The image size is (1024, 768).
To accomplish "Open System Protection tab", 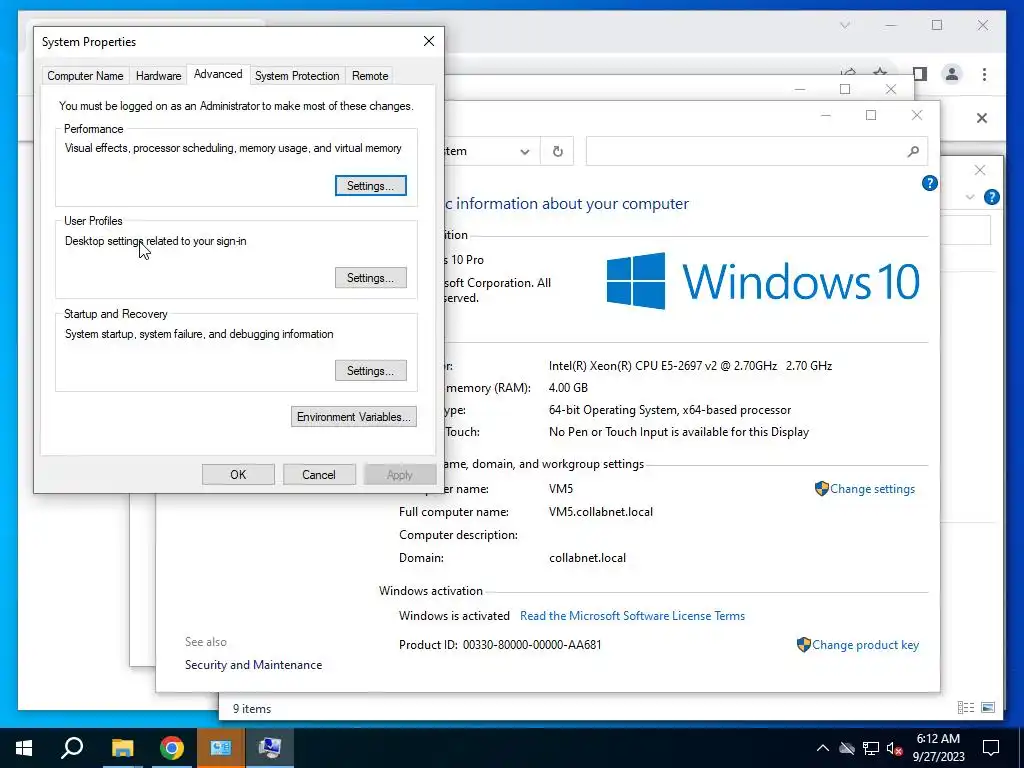I will point(296,76).
